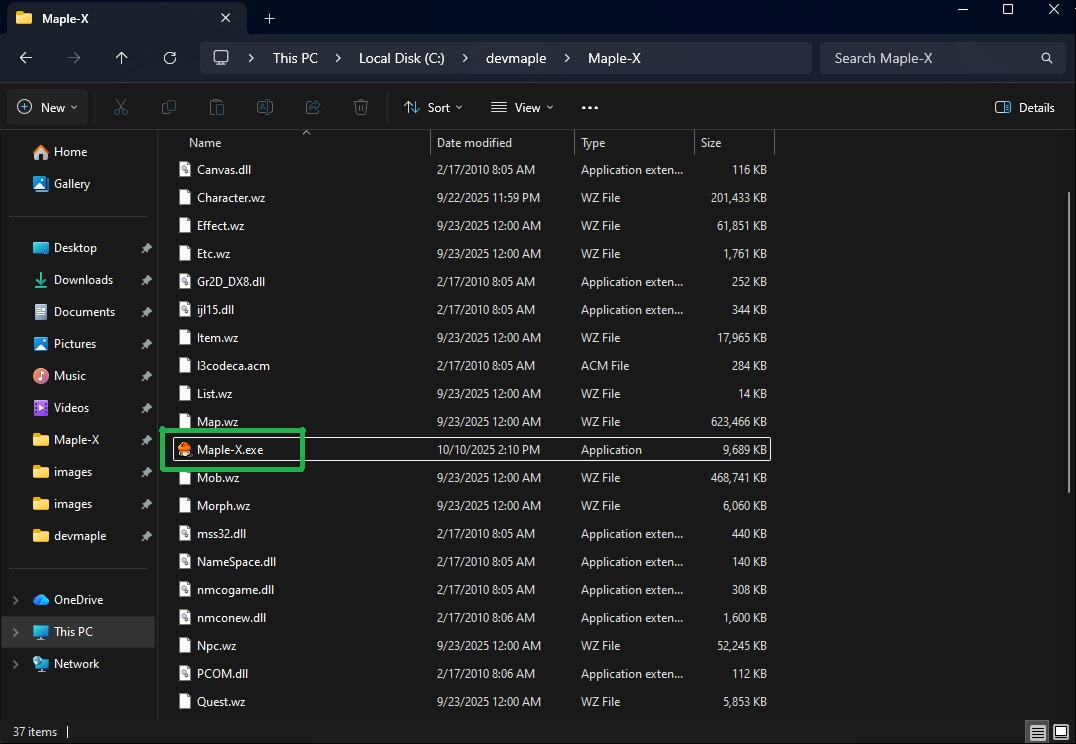Click the Cut scissors icon in toolbar
Viewport: 1076px width, 744px height.
click(x=121, y=107)
